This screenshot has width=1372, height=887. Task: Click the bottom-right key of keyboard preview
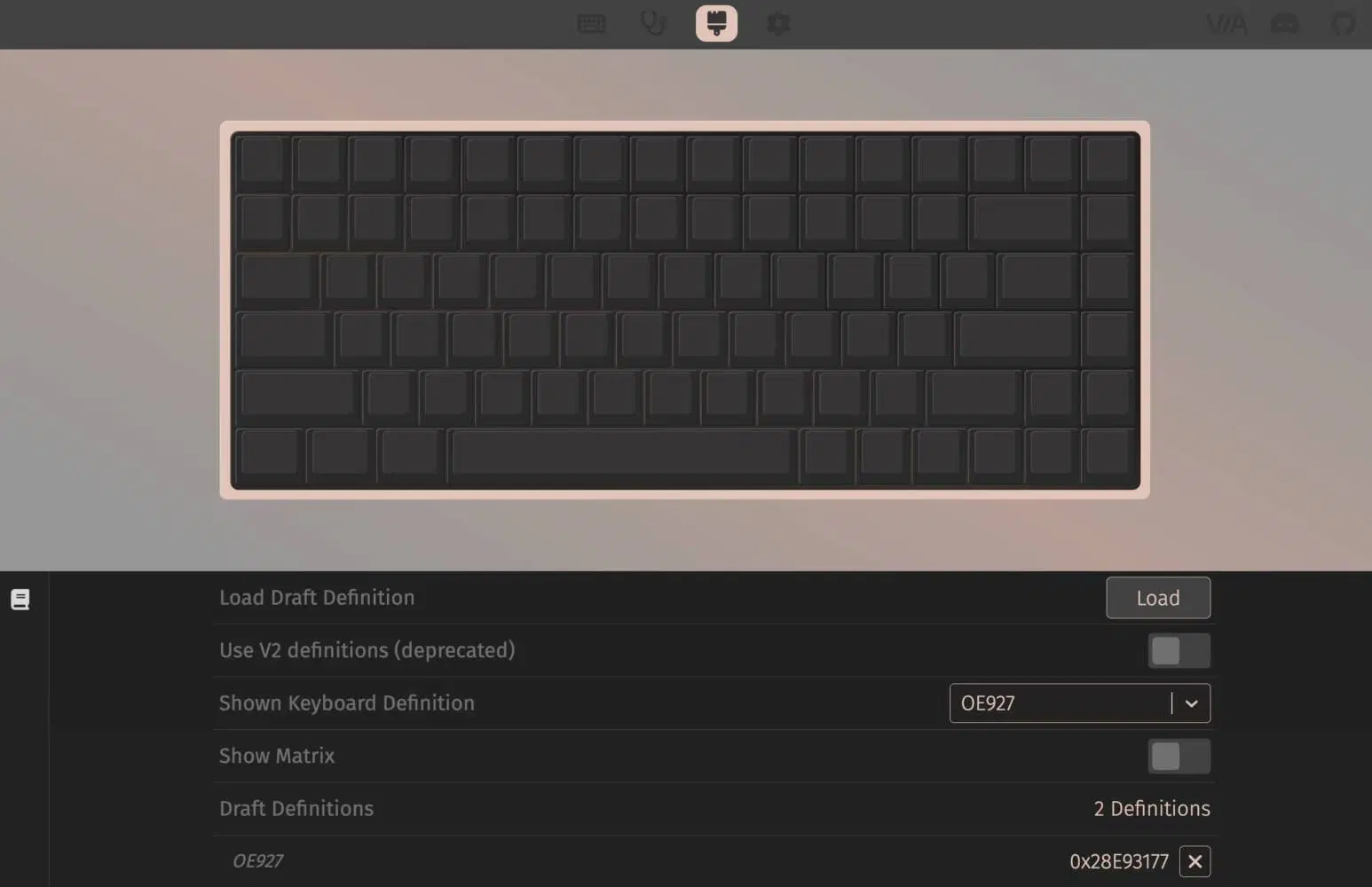(x=1108, y=455)
